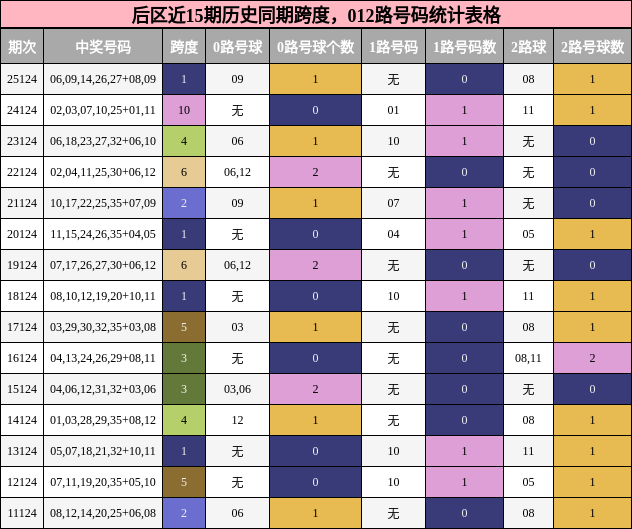Select the 期次 column header
The height and width of the screenshot is (529, 632).
(22, 46)
